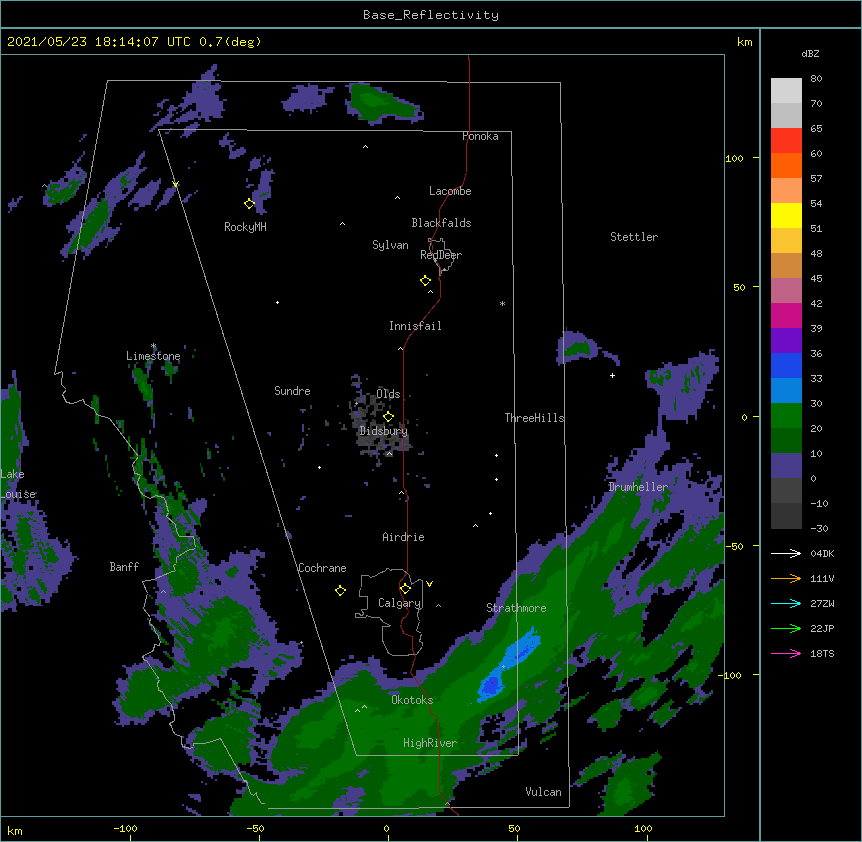The width and height of the screenshot is (862, 842).
Task: Select the orange 111V arrow in legend
Action: (x=786, y=578)
